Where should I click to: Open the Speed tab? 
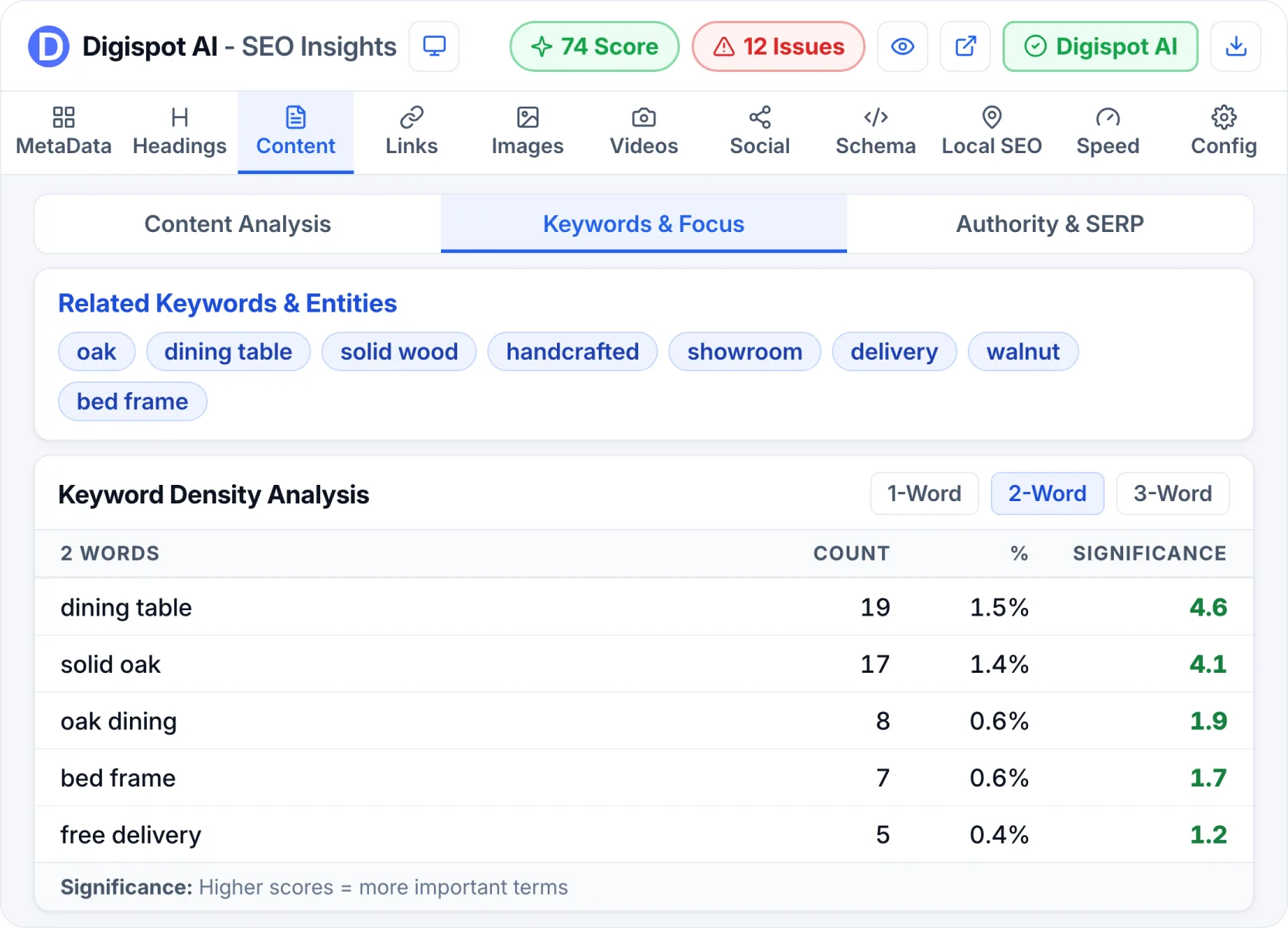pos(1108,132)
